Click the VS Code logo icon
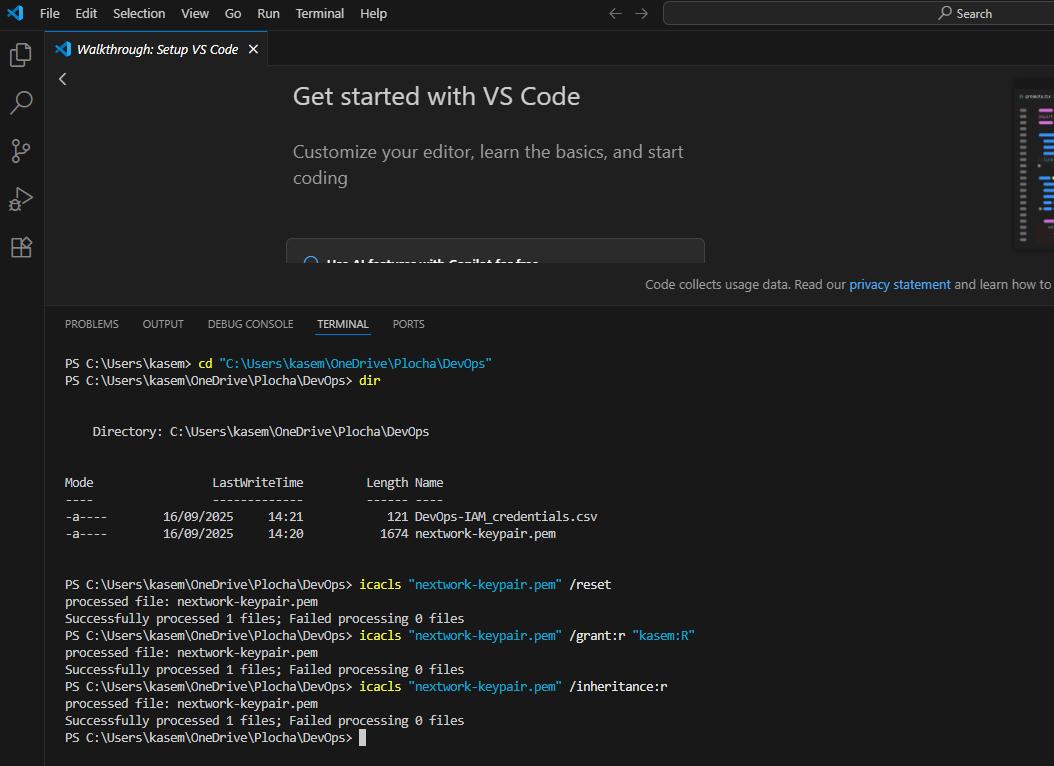The image size is (1054, 766). pyautogui.click(x=15, y=13)
